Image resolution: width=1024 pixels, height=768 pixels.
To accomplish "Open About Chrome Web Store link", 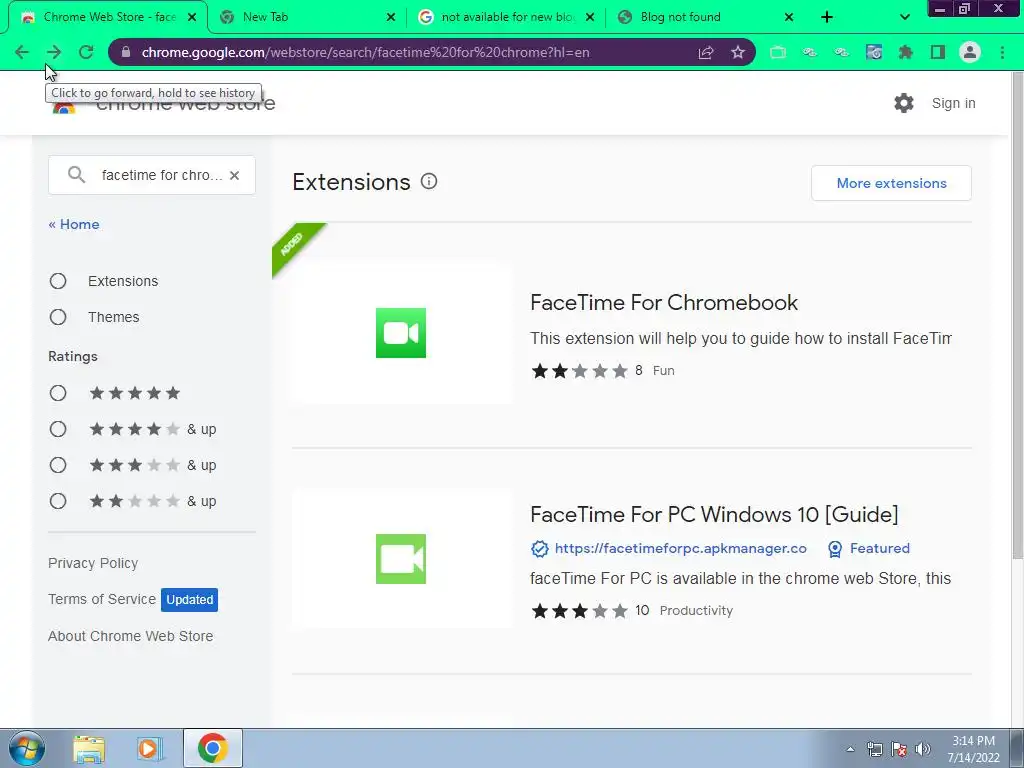I will point(131,636).
